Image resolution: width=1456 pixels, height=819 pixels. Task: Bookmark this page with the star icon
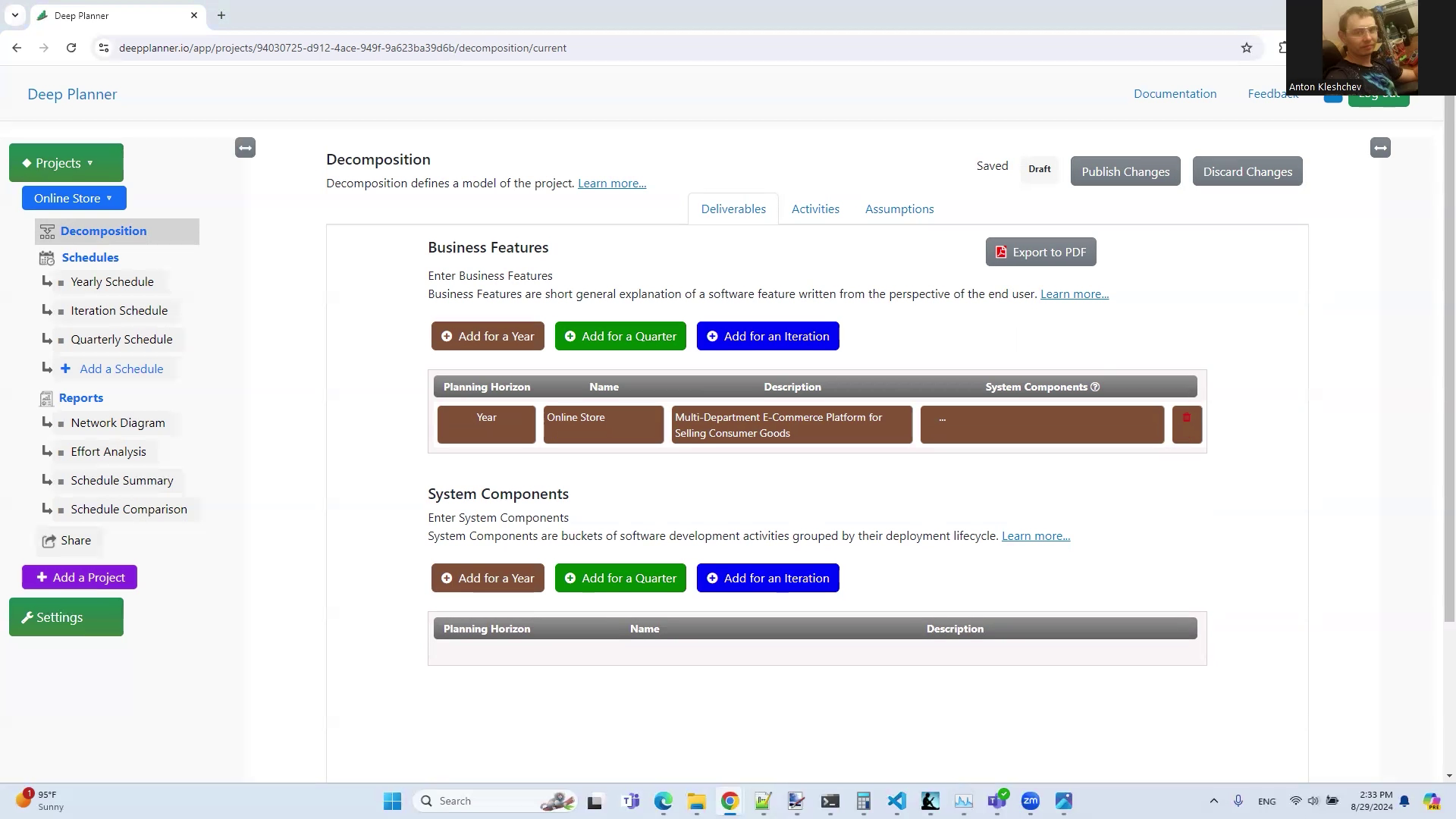(x=1247, y=48)
